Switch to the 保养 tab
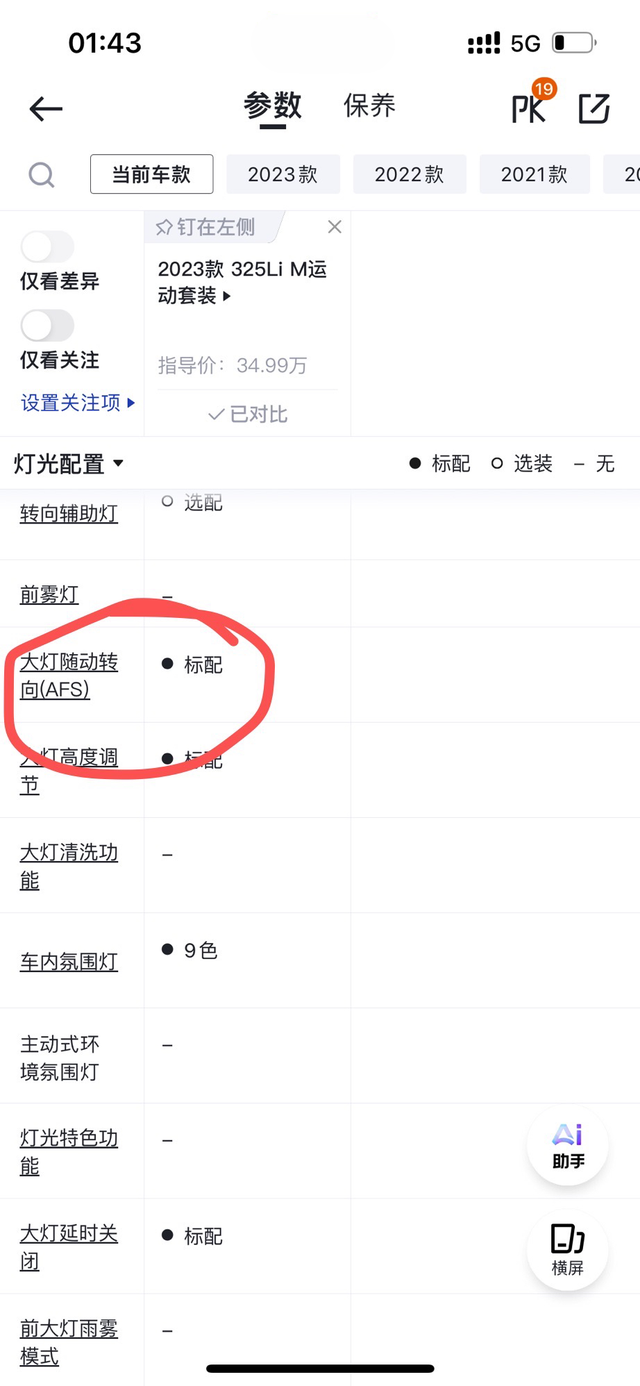The image size is (640, 1386). [369, 106]
